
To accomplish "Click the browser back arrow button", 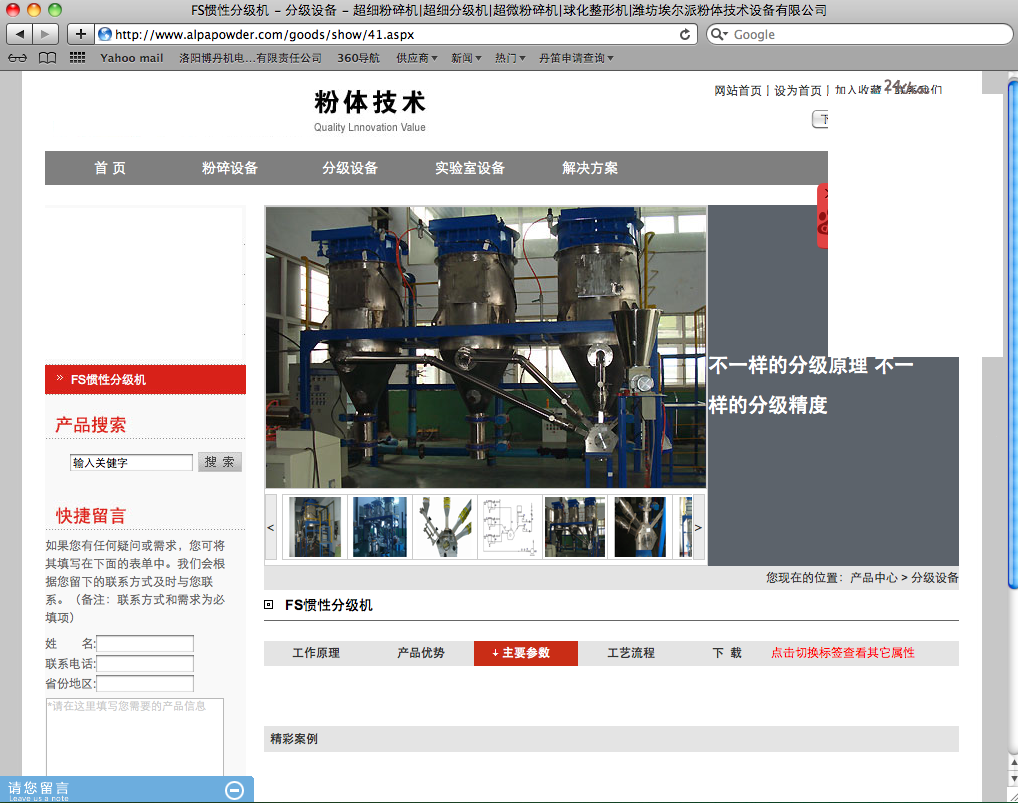I will point(20,34).
